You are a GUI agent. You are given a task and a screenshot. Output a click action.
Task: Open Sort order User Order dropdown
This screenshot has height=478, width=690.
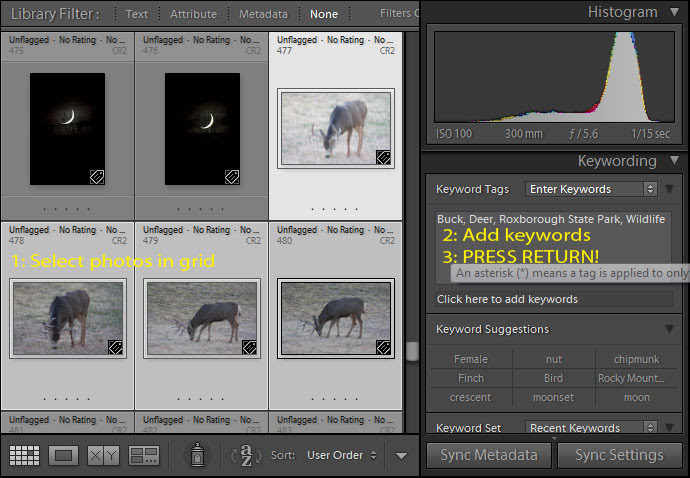tap(341, 455)
